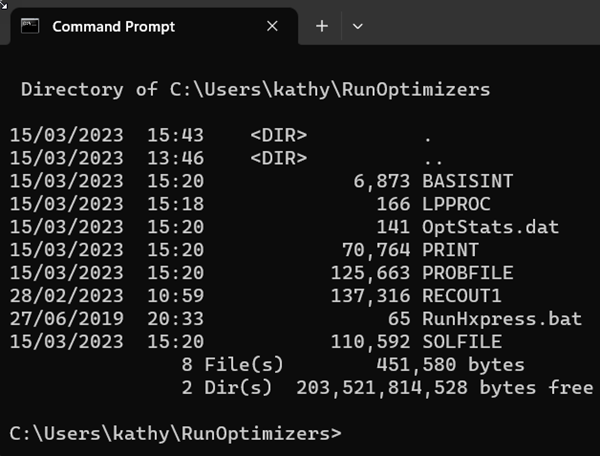Viewport: 600px width, 456px height.
Task: Click the 27/06/2019 date entry
Action: tap(67, 319)
